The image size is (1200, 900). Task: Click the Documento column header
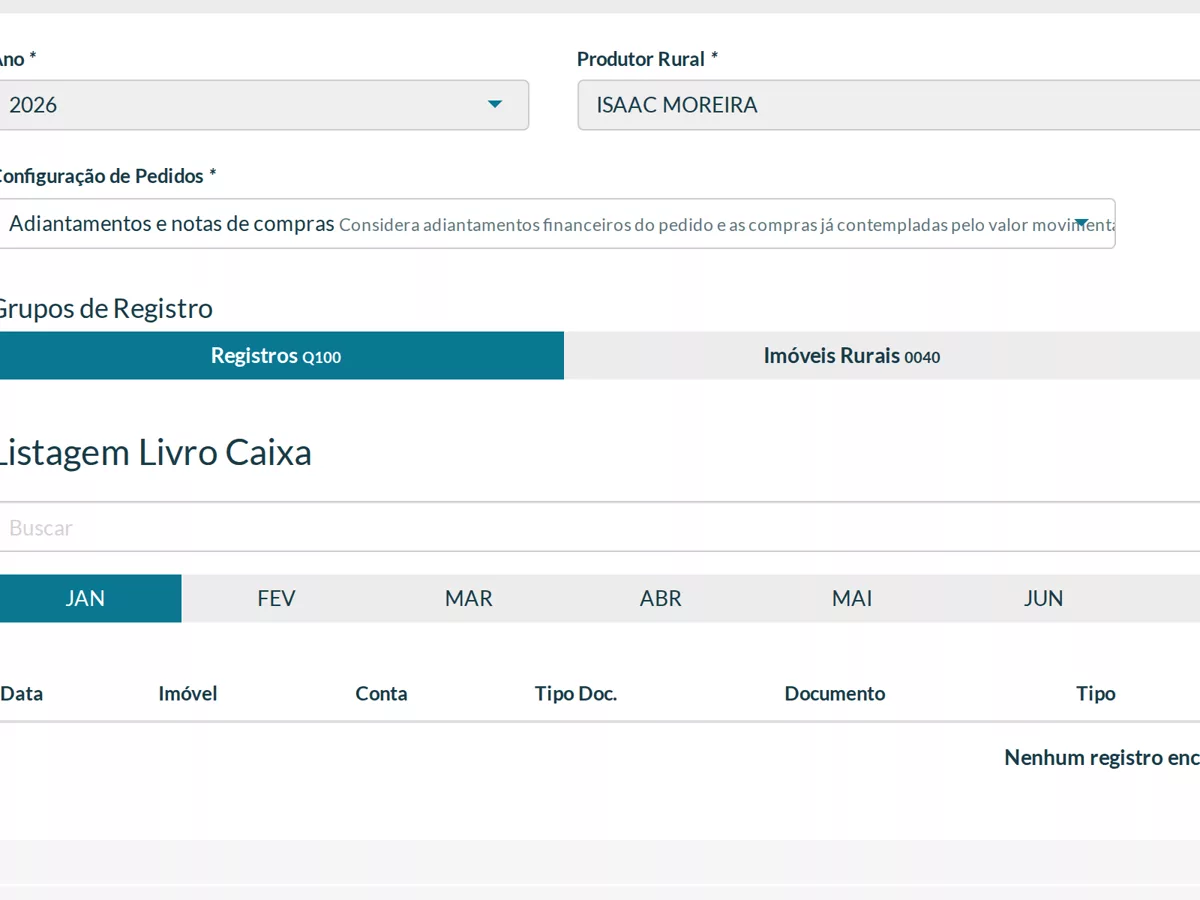pos(835,693)
